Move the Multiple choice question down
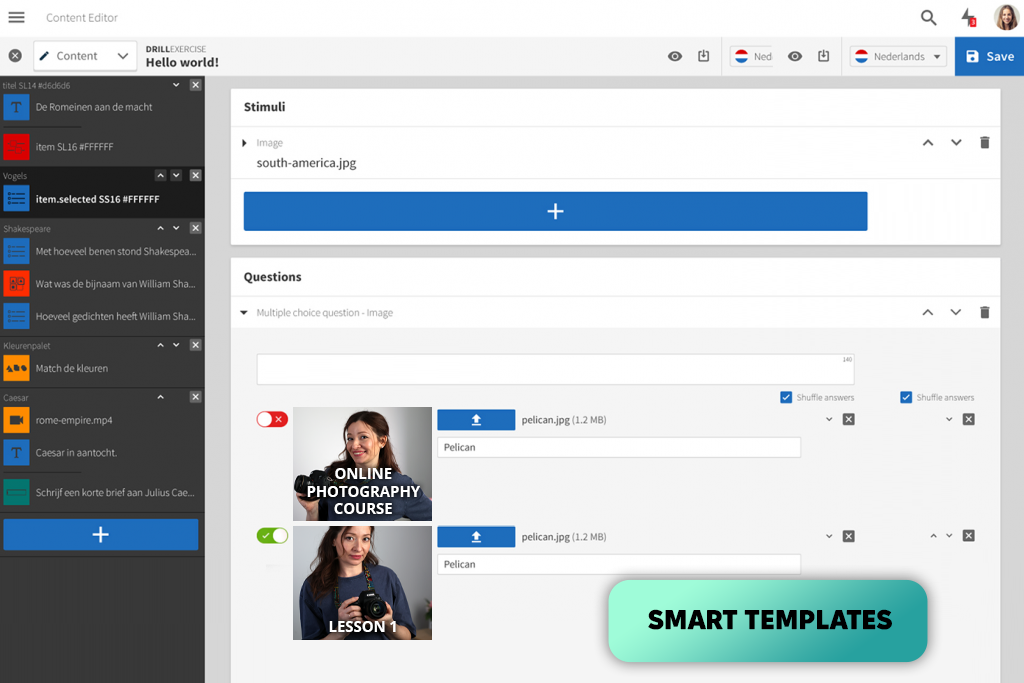This screenshot has height=683, width=1024. pyautogui.click(x=956, y=312)
